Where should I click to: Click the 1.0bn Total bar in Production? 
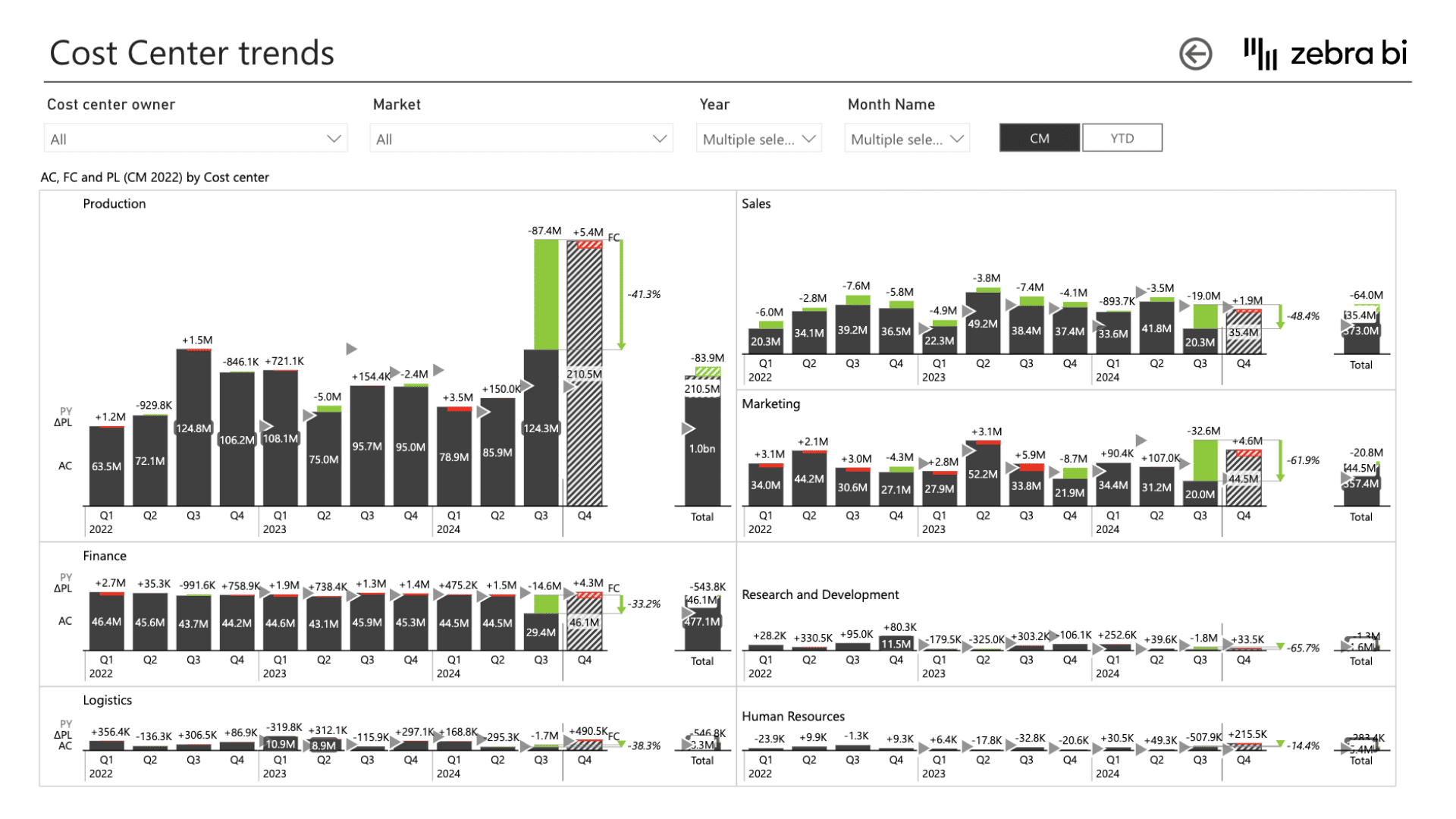click(x=702, y=455)
